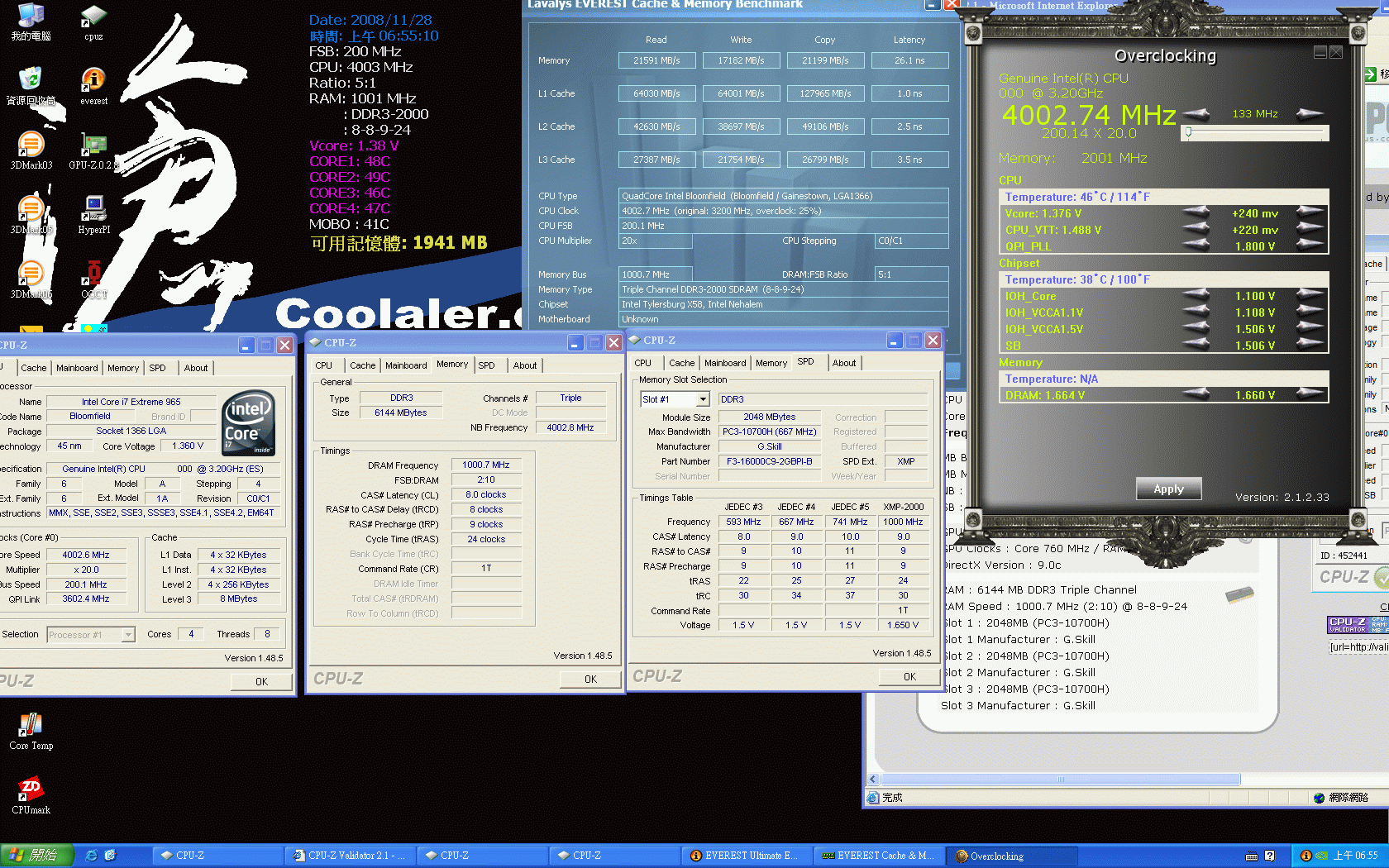Increase IOH_Core voltage with right arrow

(x=1310, y=296)
